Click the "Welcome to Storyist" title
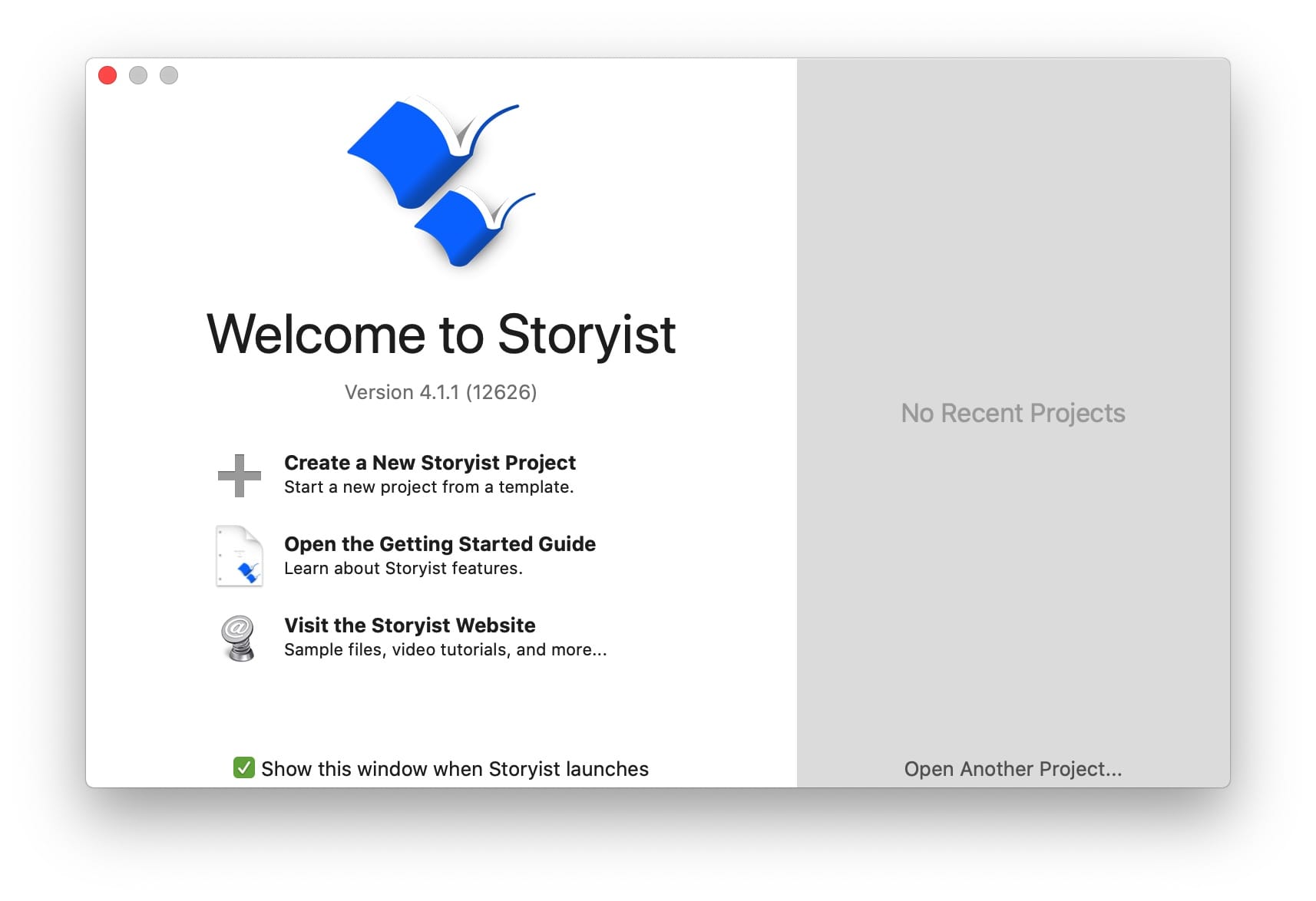The image size is (1316, 901). pos(441,335)
